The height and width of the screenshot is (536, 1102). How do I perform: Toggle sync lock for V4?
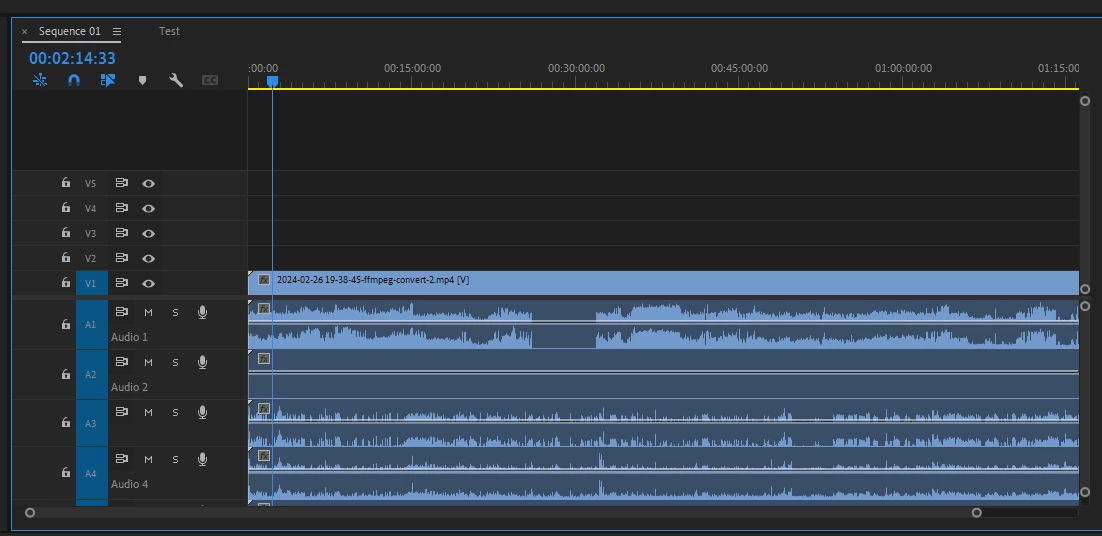point(122,208)
